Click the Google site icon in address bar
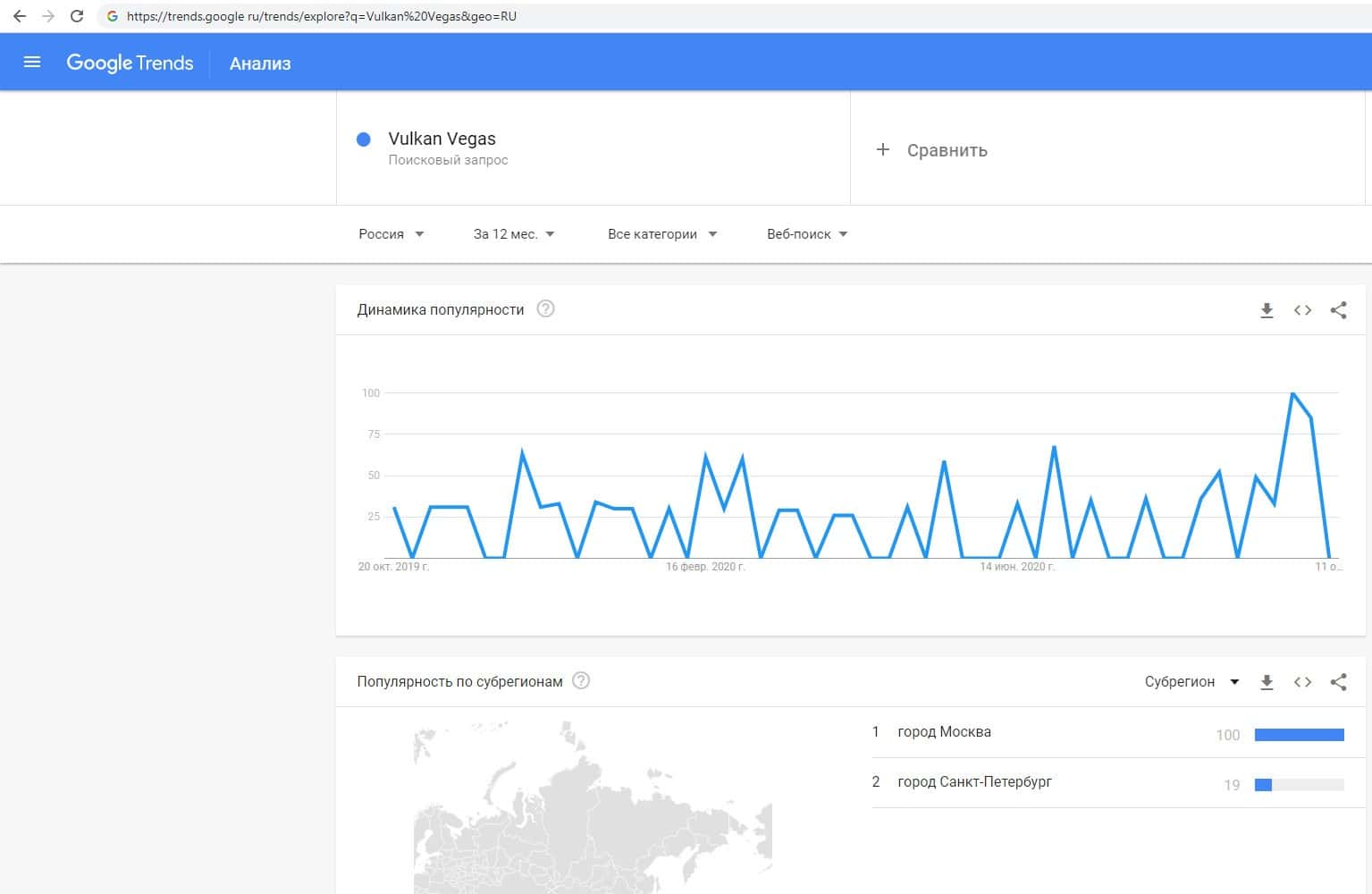The height and width of the screenshot is (894, 1372). click(x=113, y=16)
